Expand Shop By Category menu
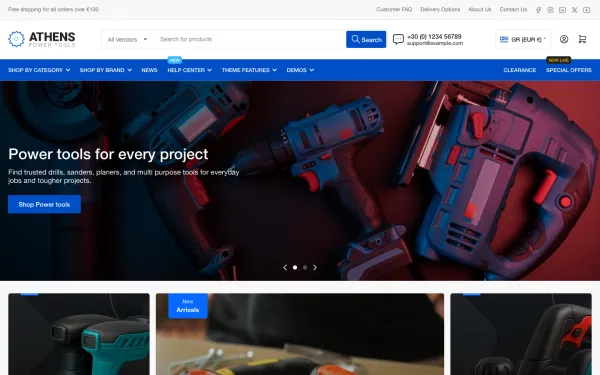 pos(39,70)
